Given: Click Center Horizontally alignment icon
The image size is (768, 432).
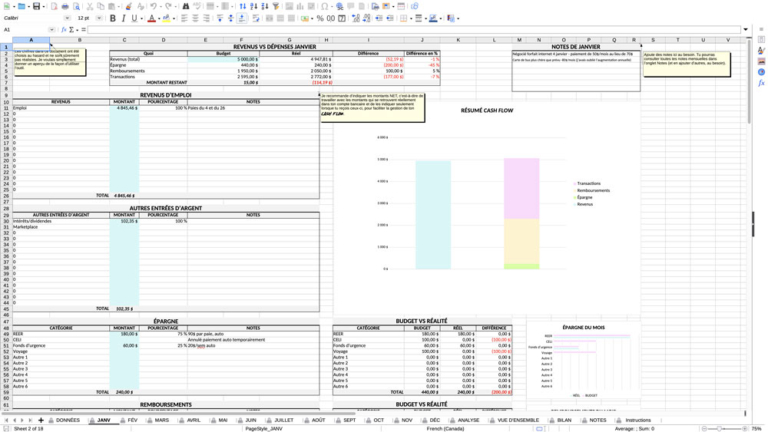Looking at the screenshot, I should coord(195,19).
